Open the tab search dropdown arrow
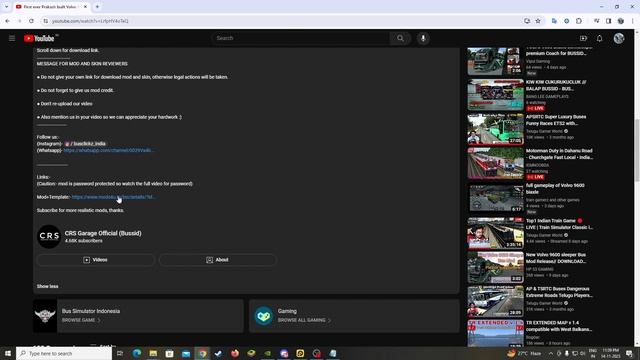This screenshot has width=640, height=360. coord(6,7)
